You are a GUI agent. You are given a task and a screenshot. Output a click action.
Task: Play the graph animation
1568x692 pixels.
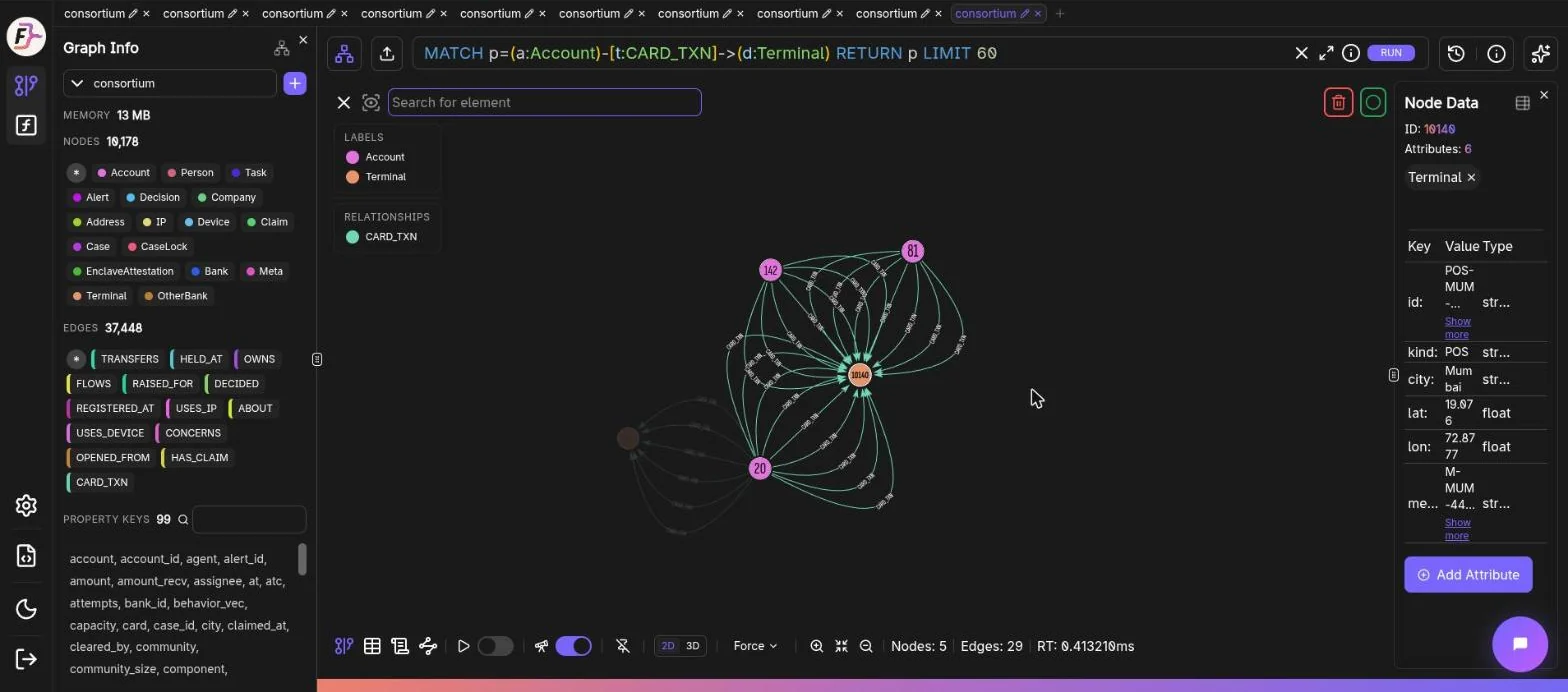(x=463, y=646)
